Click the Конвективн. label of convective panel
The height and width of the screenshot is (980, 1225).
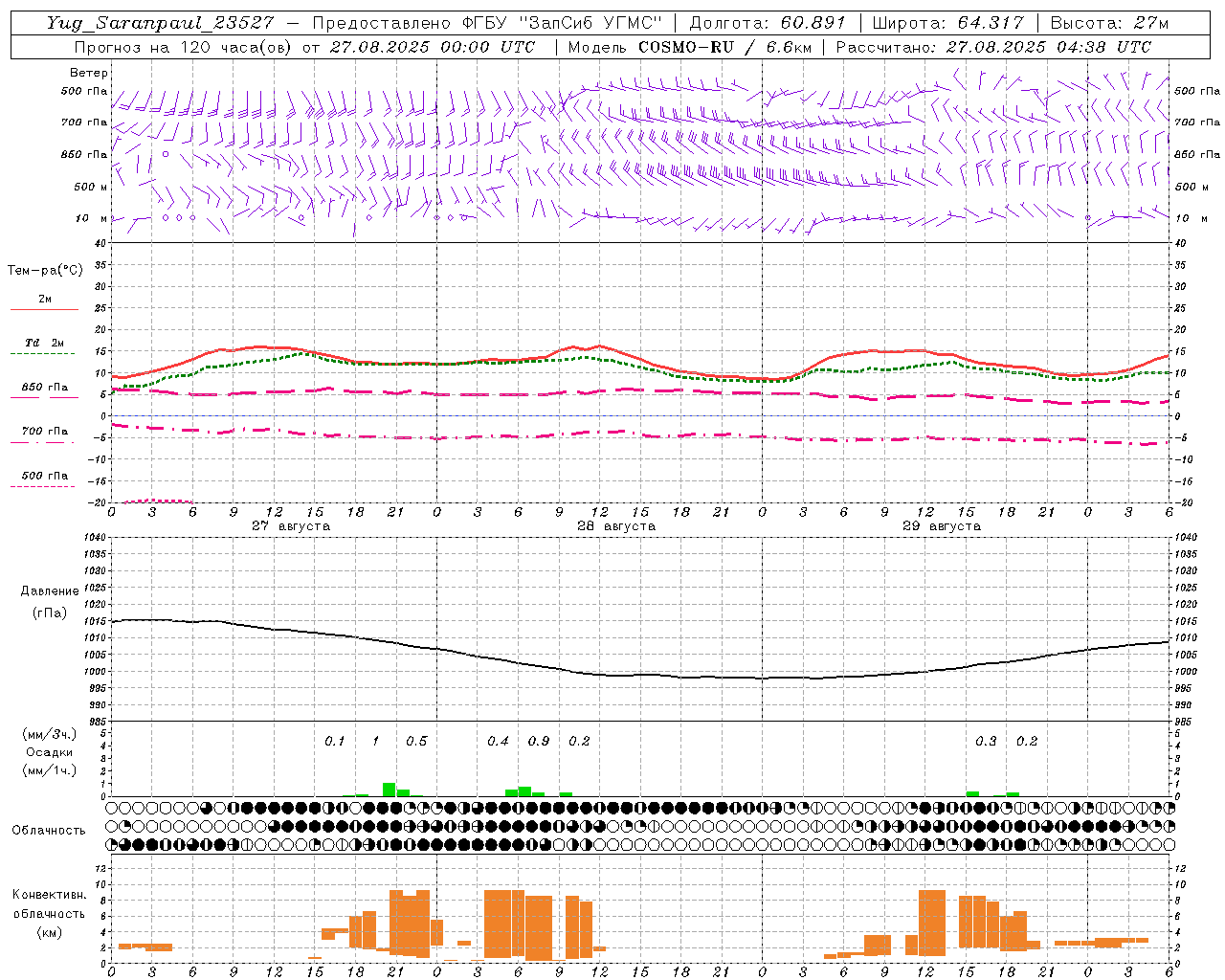pos(49,895)
